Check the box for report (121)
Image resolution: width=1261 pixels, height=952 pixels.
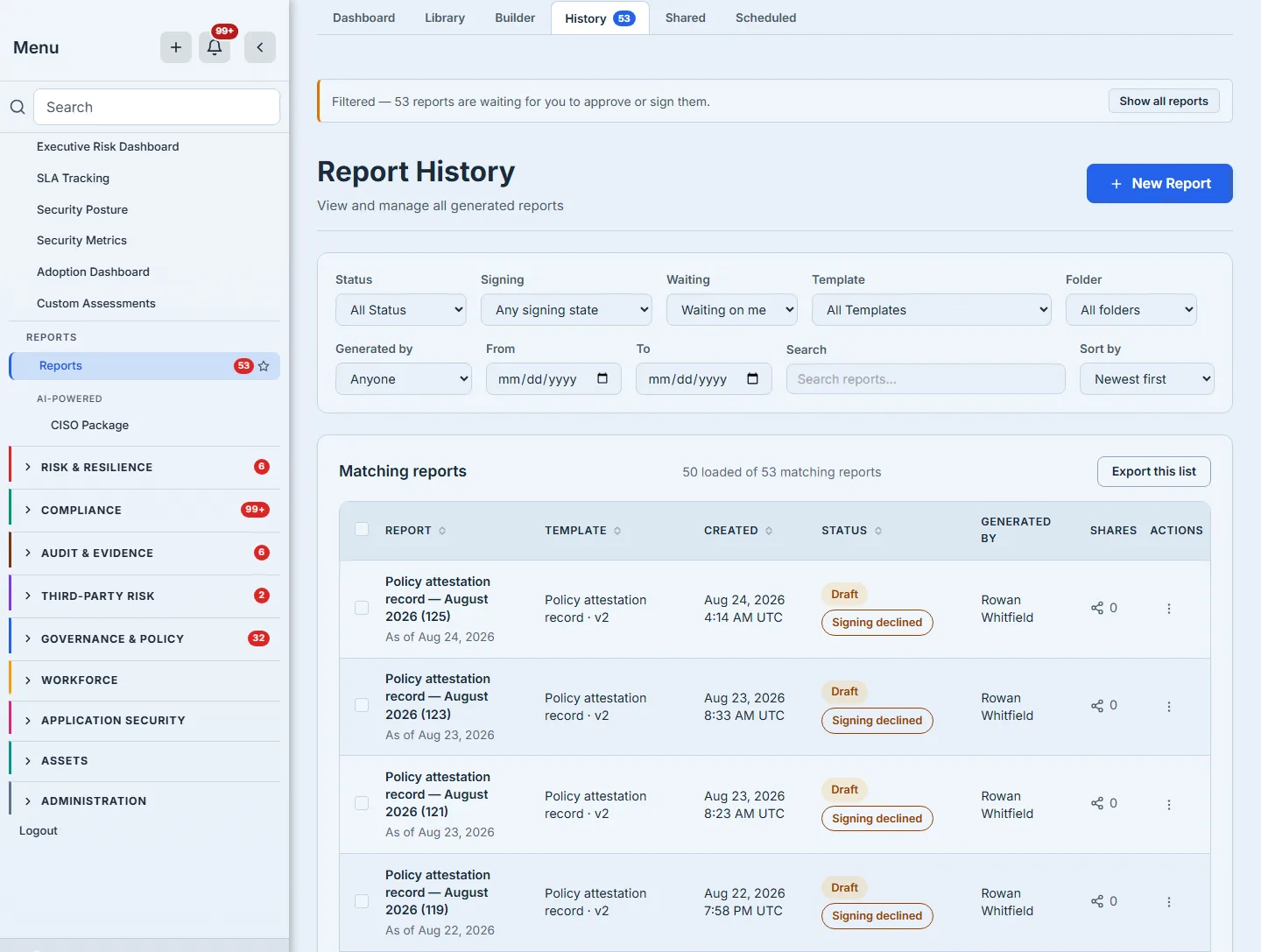[x=362, y=803]
